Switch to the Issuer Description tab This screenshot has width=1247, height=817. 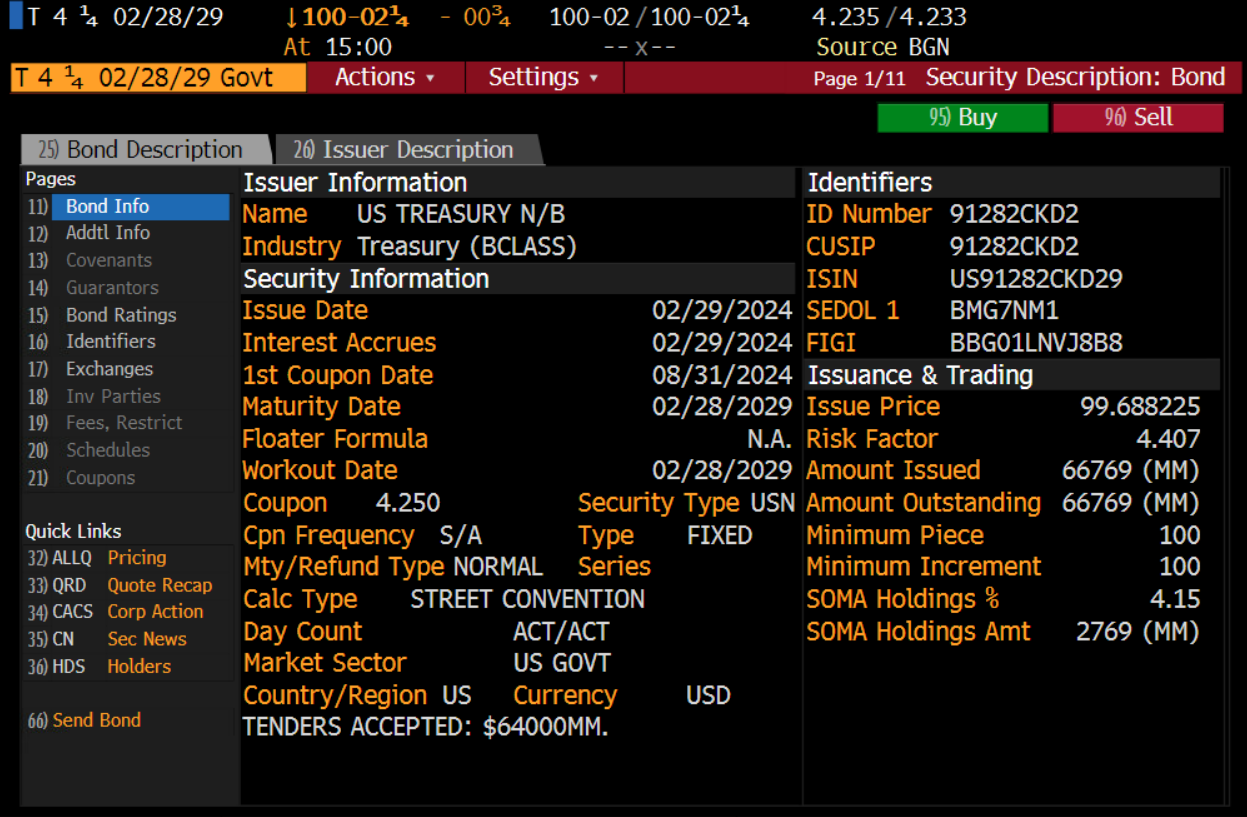405,150
